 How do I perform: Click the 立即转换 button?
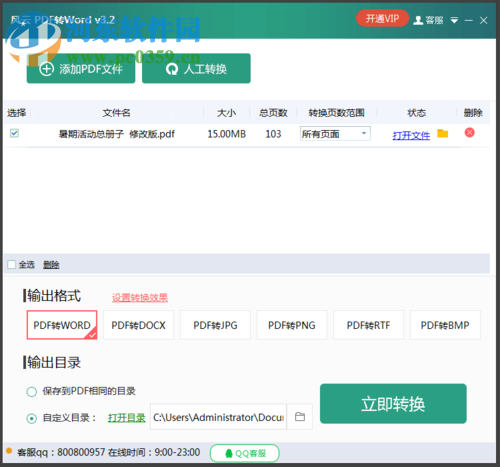point(393,404)
